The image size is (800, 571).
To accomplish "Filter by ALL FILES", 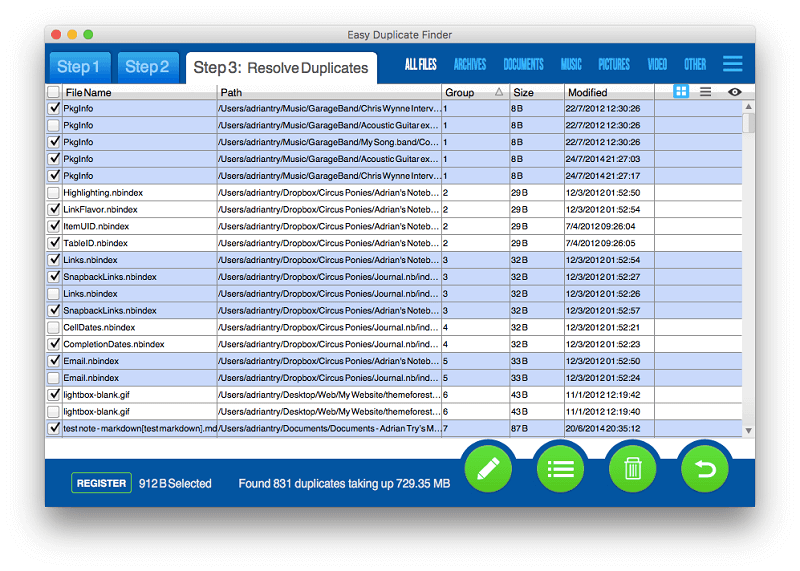I will pos(421,64).
